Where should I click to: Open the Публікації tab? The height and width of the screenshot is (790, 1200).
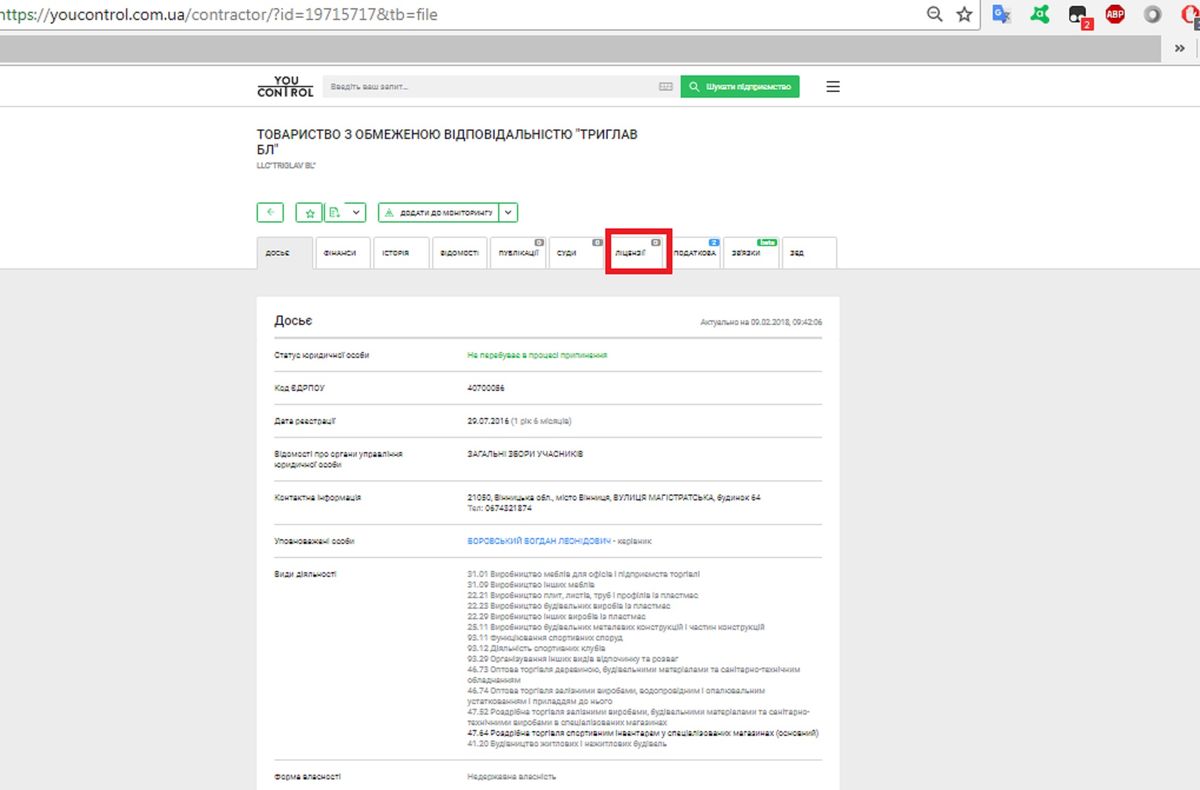click(518, 253)
